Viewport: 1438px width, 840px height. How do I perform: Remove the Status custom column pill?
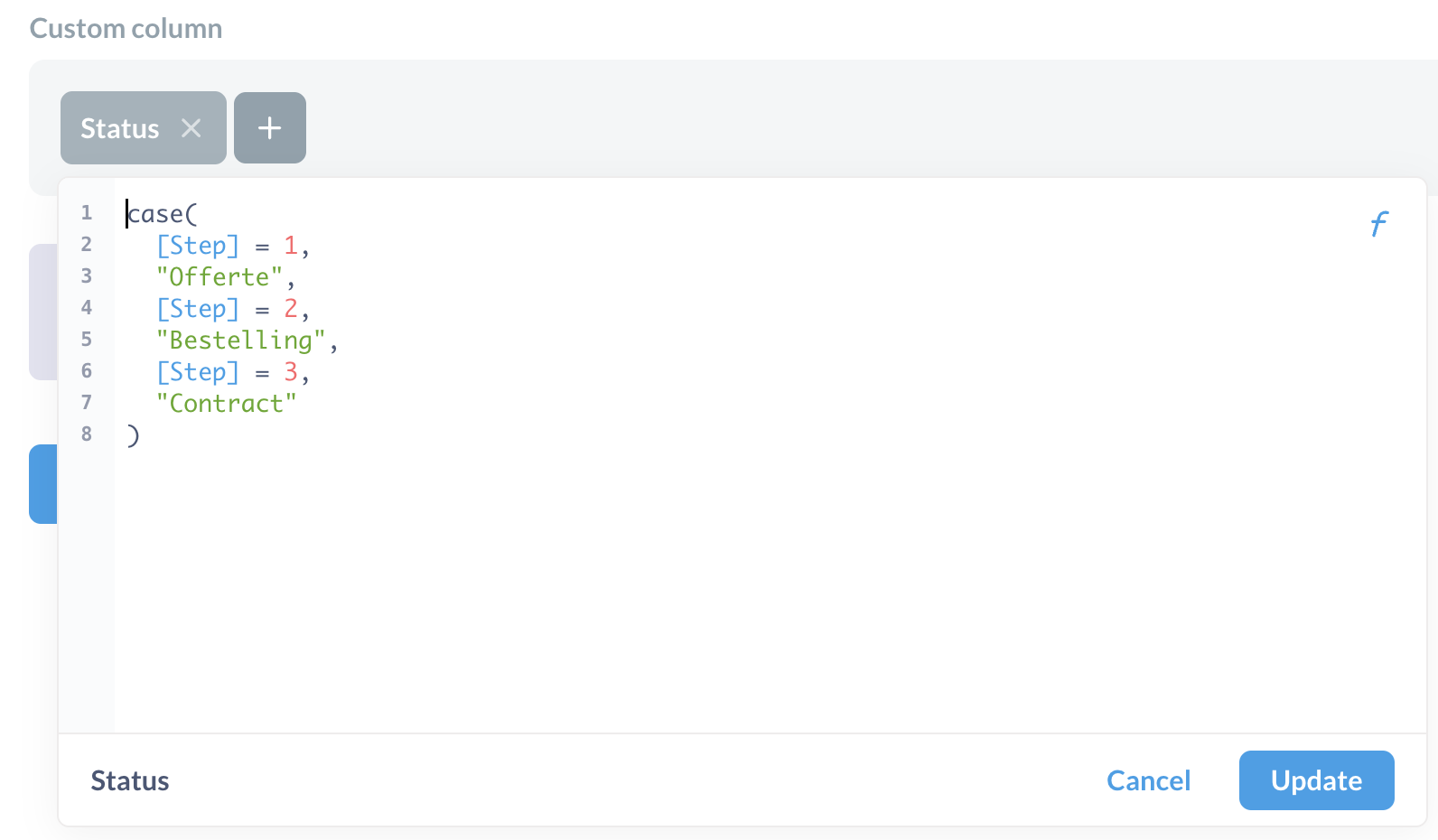point(191,128)
